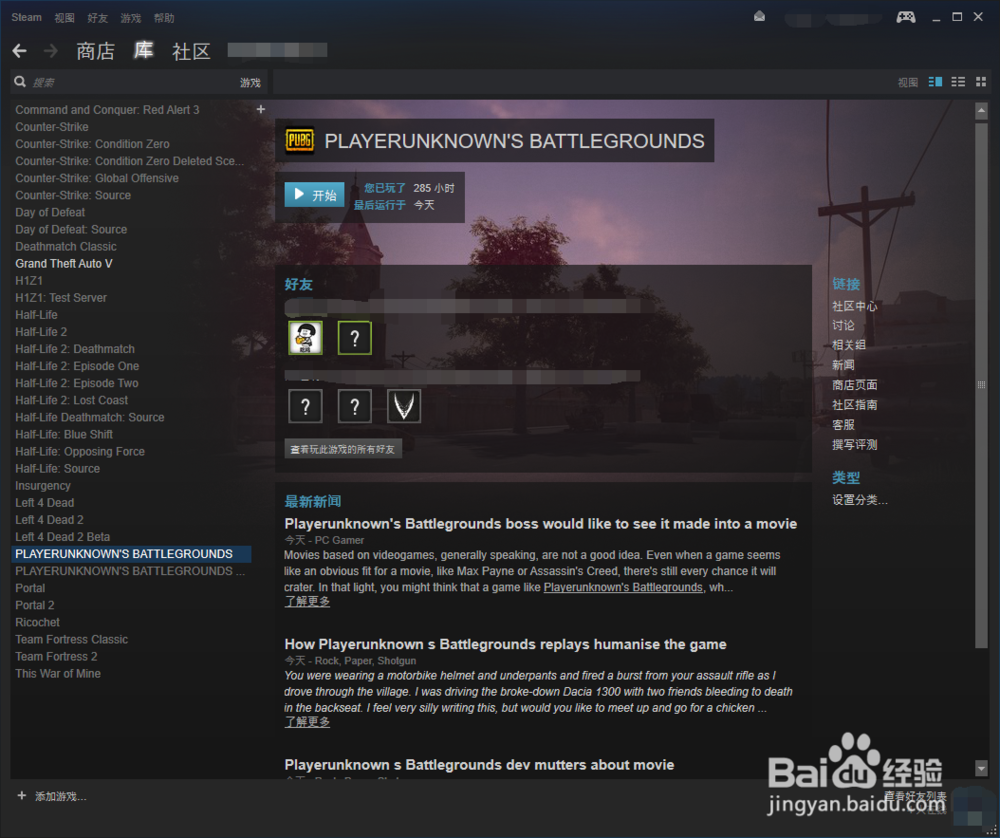This screenshot has width=1000, height=838.
Task: Open the V-shaped logo friend avatar
Action: (404, 406)
